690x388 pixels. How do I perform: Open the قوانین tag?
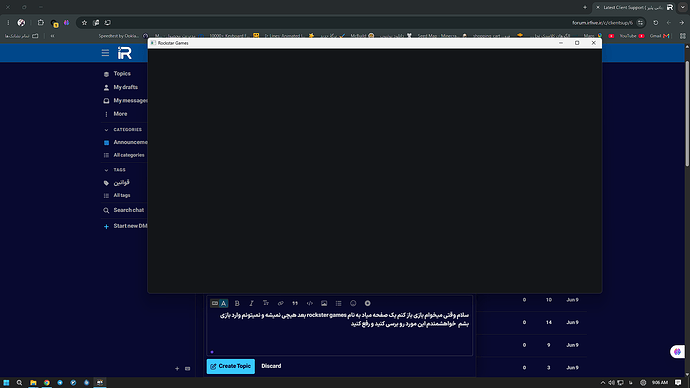(x=121, y=183)
